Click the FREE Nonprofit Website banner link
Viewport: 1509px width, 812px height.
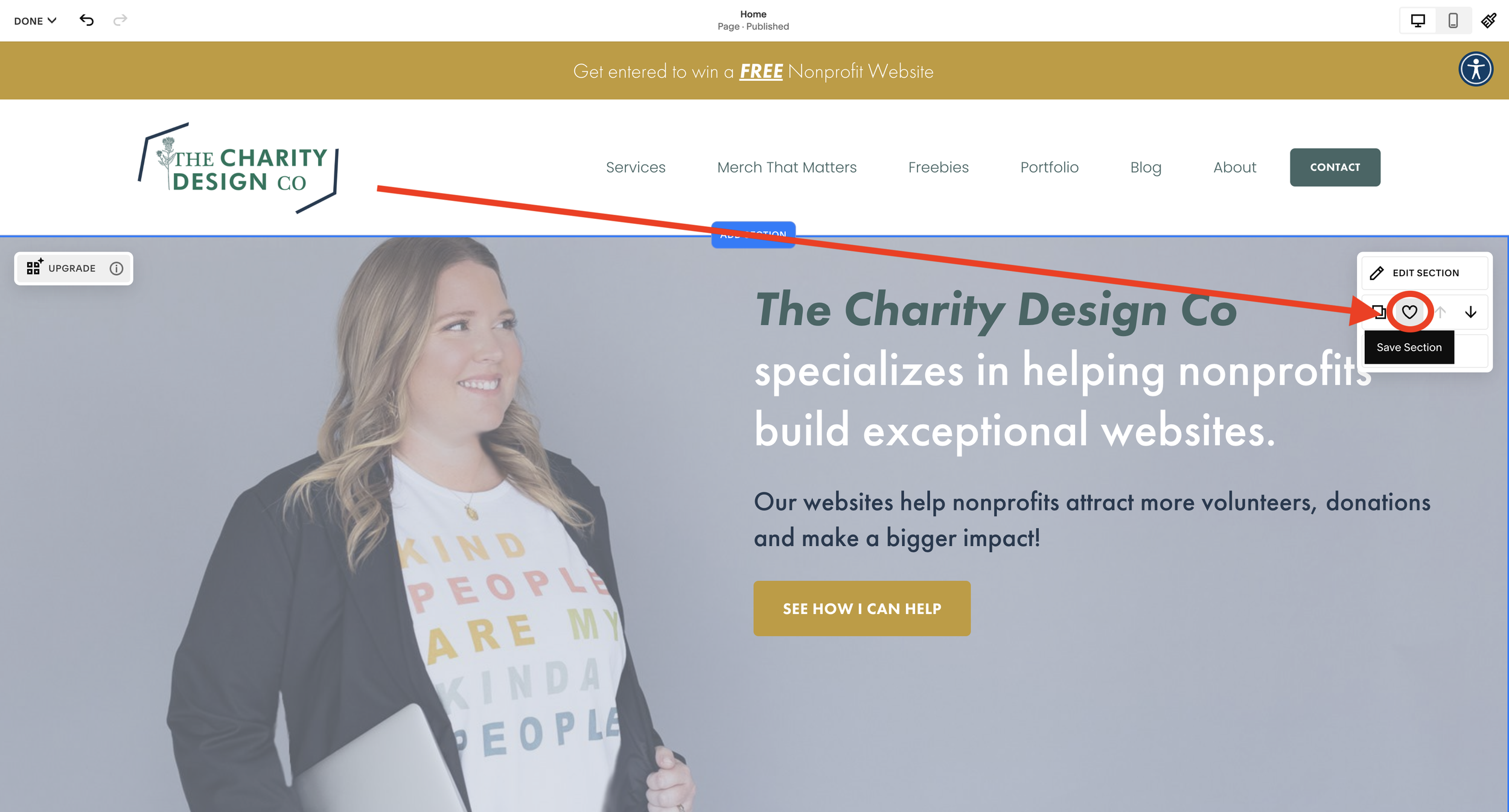[x=753, y=71]
